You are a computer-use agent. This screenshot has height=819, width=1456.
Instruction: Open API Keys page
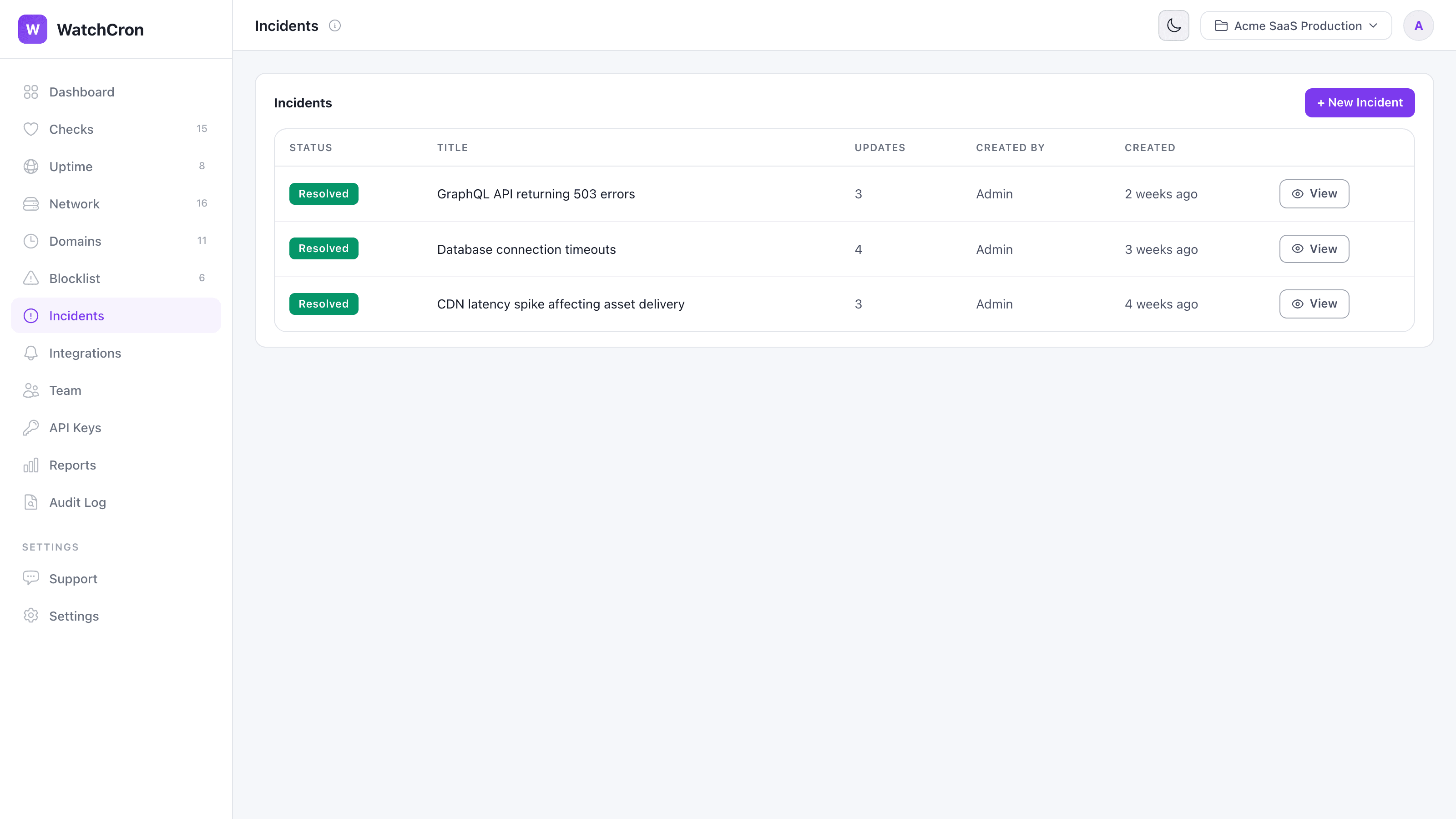116,428
